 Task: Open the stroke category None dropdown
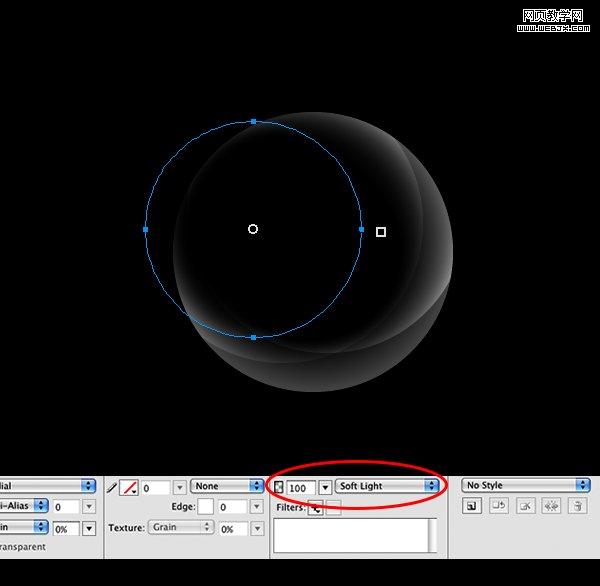point(227,486)
